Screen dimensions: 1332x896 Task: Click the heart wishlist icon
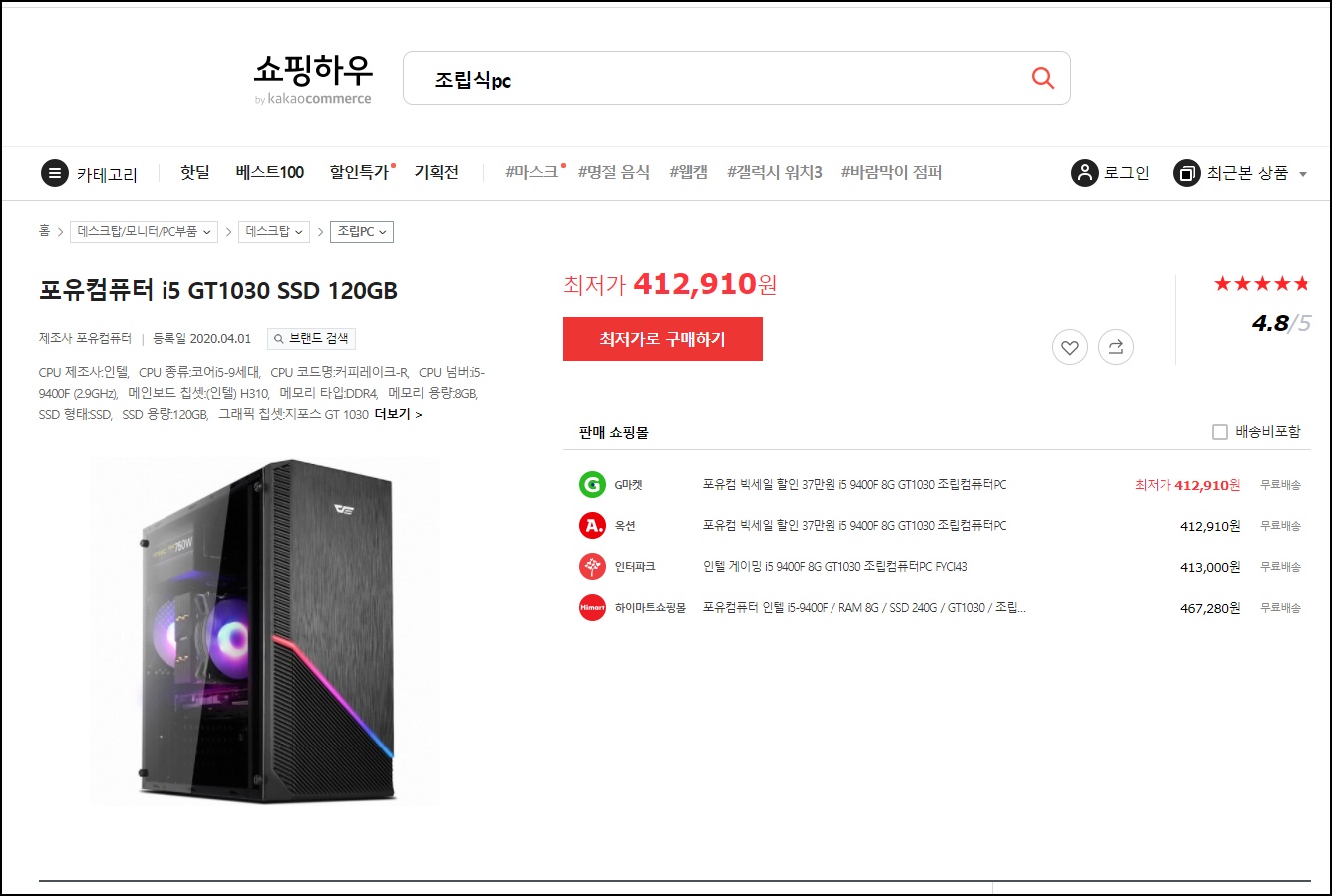click(x=1070, y=347)
